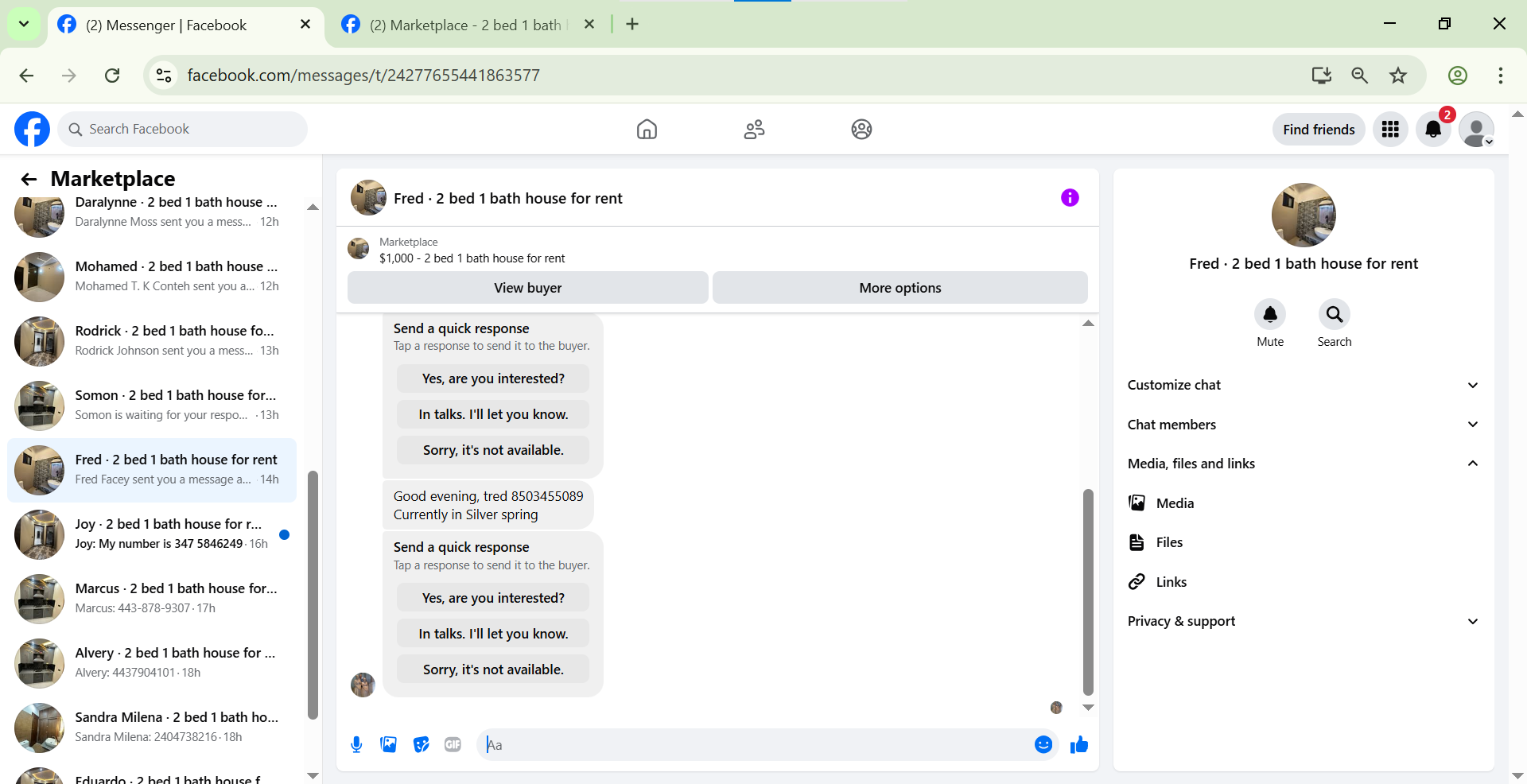Expand the Privacy & support section
The height and width of the screenshot is (784, 1527).
click(x=1303, y=621)
